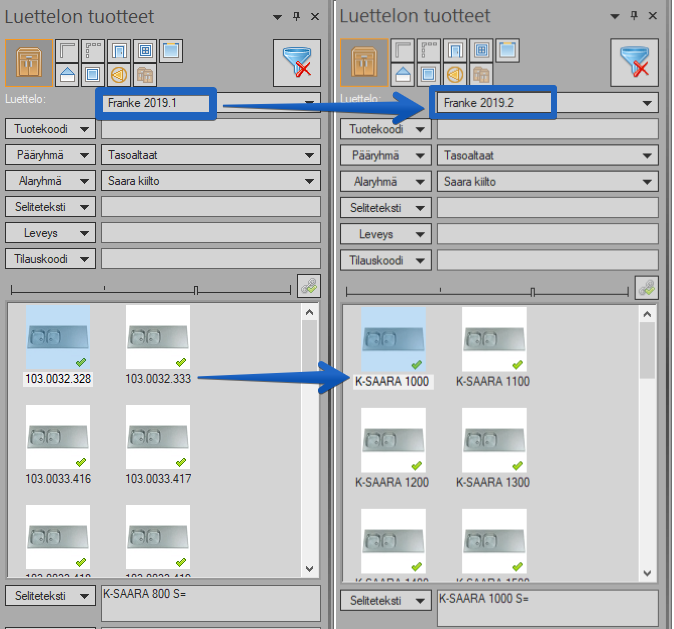
Task: Select orange circle triangle icon in Franke 2019.1 panel
Action: [119, 75]
